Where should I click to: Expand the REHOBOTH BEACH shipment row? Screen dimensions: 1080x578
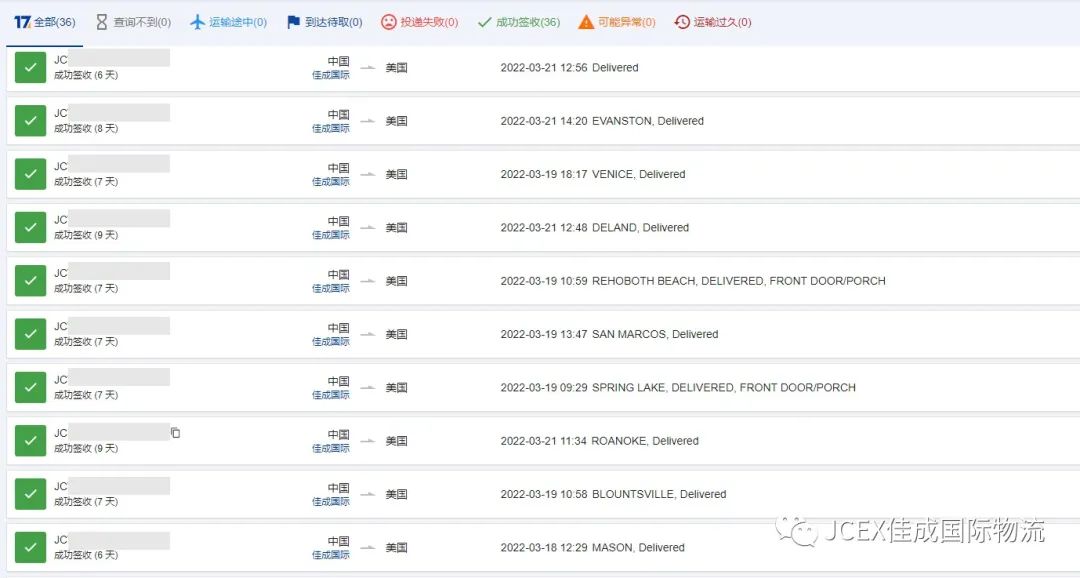(x=692, y=281)
